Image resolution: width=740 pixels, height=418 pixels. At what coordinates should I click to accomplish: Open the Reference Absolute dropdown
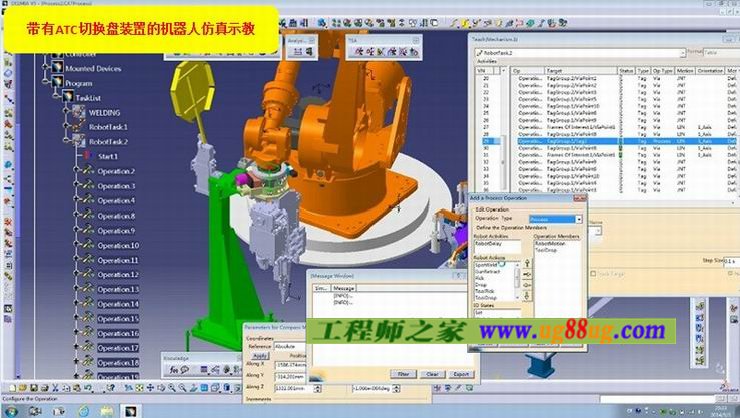[x=302, y=346]
